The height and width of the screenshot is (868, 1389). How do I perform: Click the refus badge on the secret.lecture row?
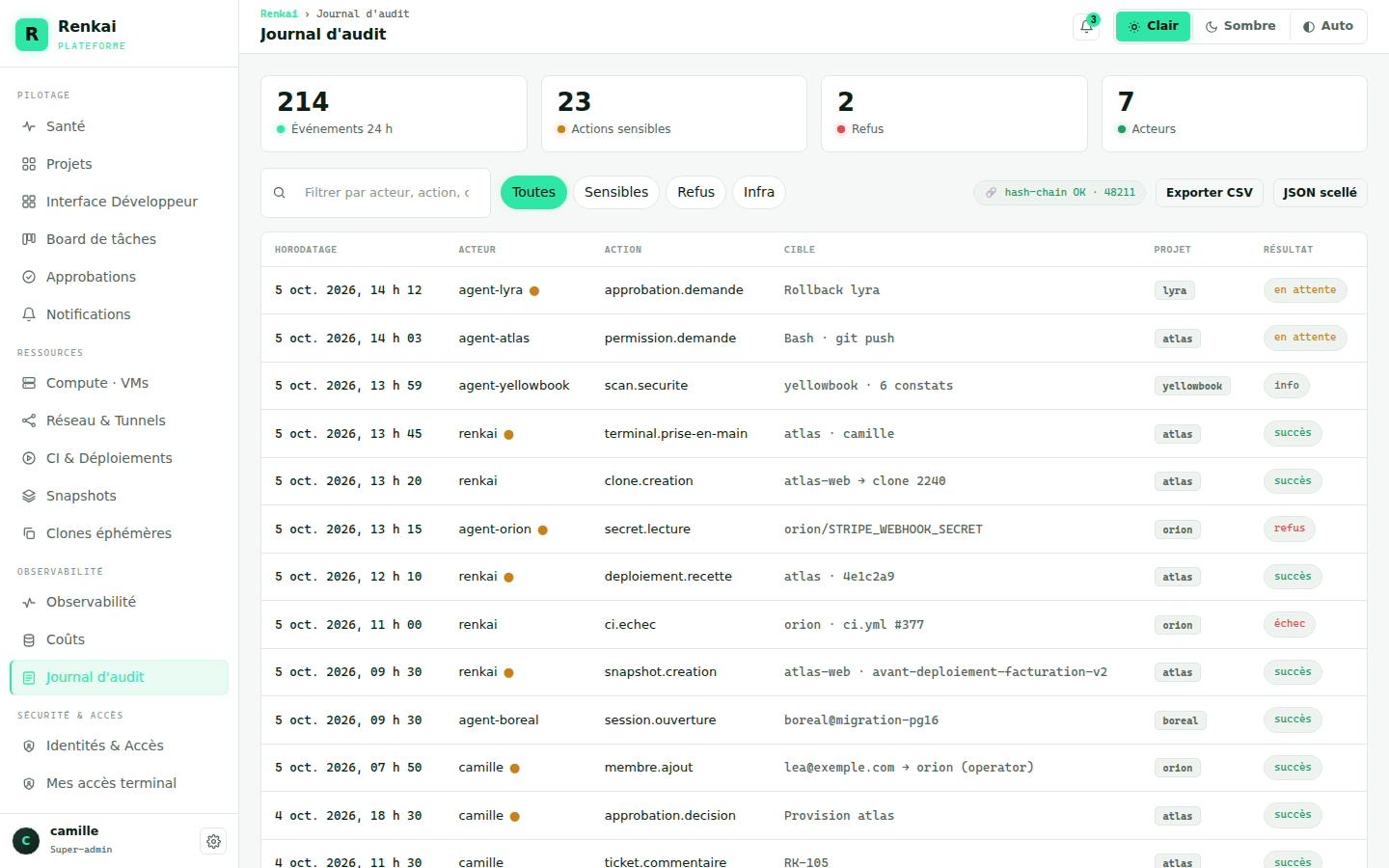tap(1290, 529)
